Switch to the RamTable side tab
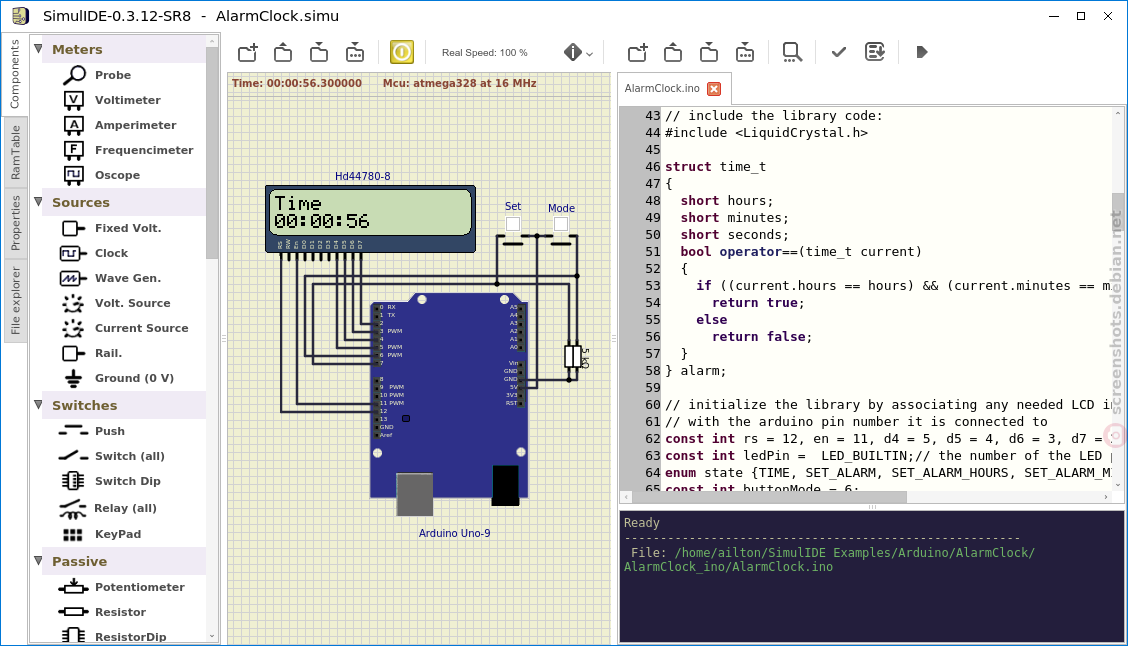Screen dimensions: 1128x646 click(15, 152)
